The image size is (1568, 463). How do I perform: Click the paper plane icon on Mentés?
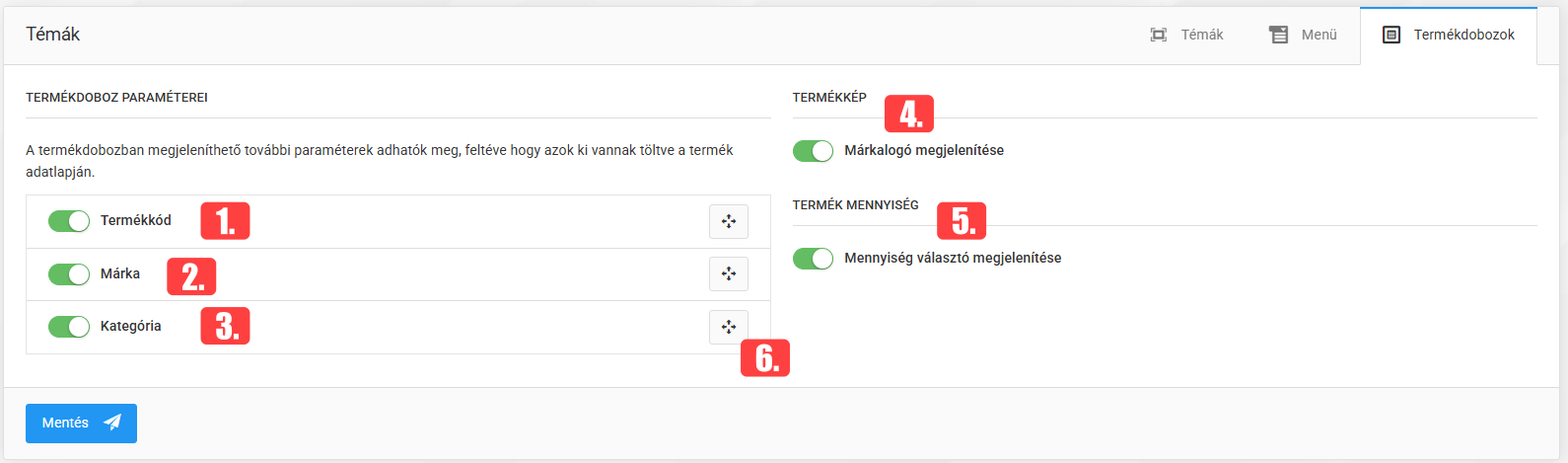[x=112, y=423]
